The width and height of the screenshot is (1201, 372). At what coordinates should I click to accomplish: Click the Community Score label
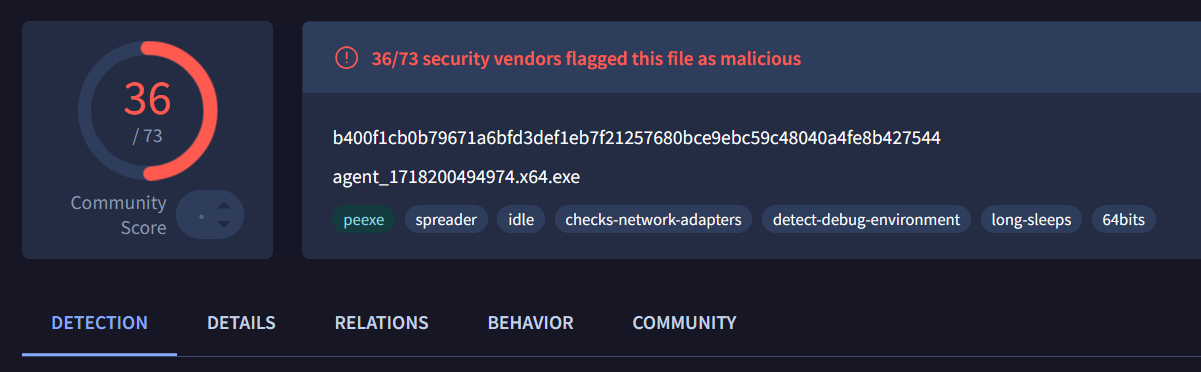tap(118, 215)
